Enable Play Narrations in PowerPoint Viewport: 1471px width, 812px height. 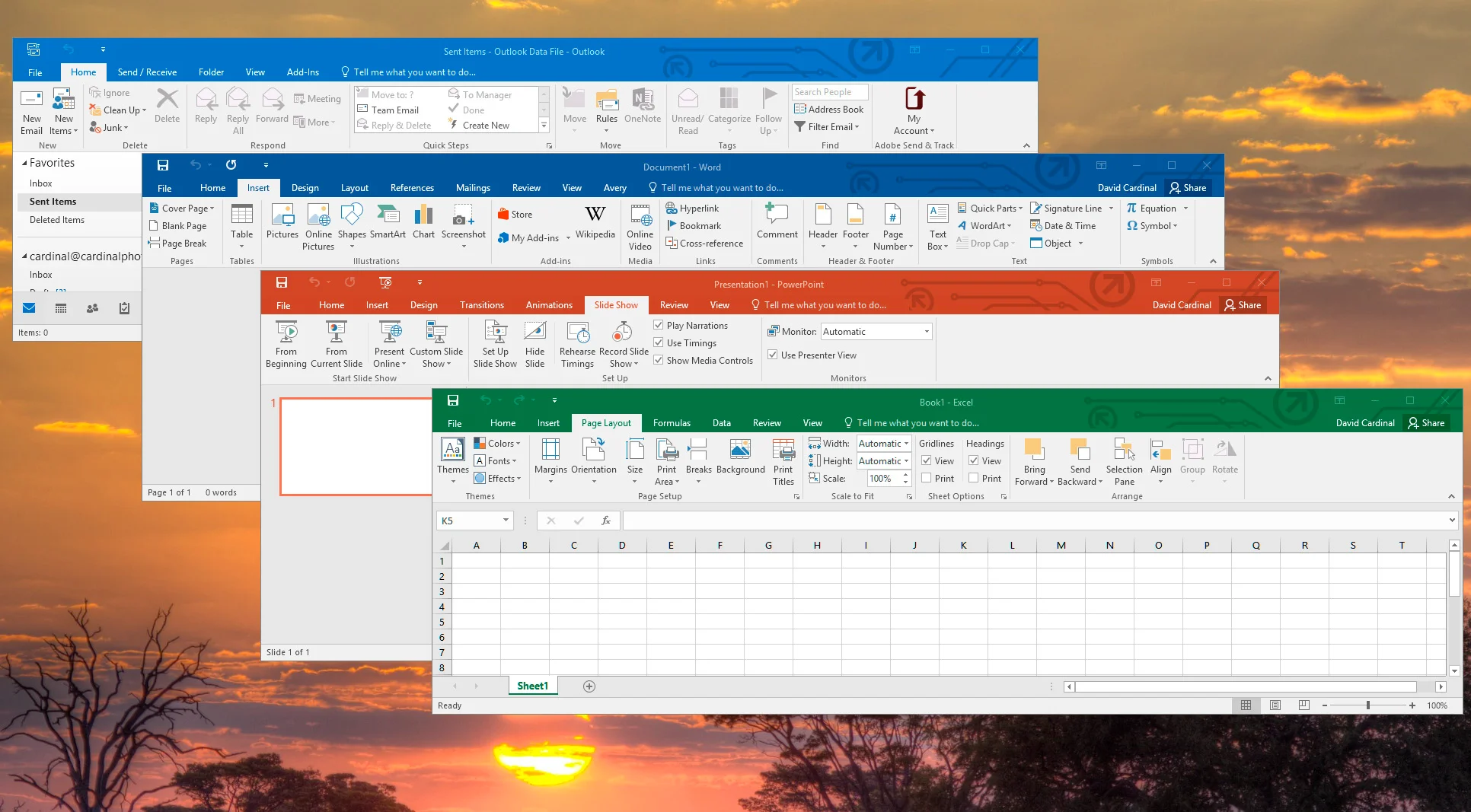(659, 325)
